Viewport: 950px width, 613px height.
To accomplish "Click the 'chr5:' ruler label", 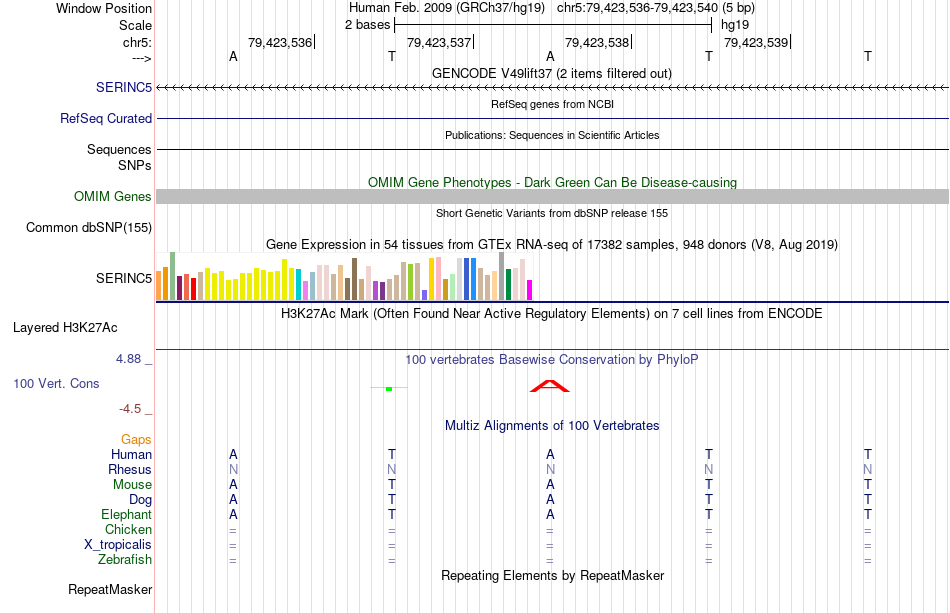I will point(137,43).
